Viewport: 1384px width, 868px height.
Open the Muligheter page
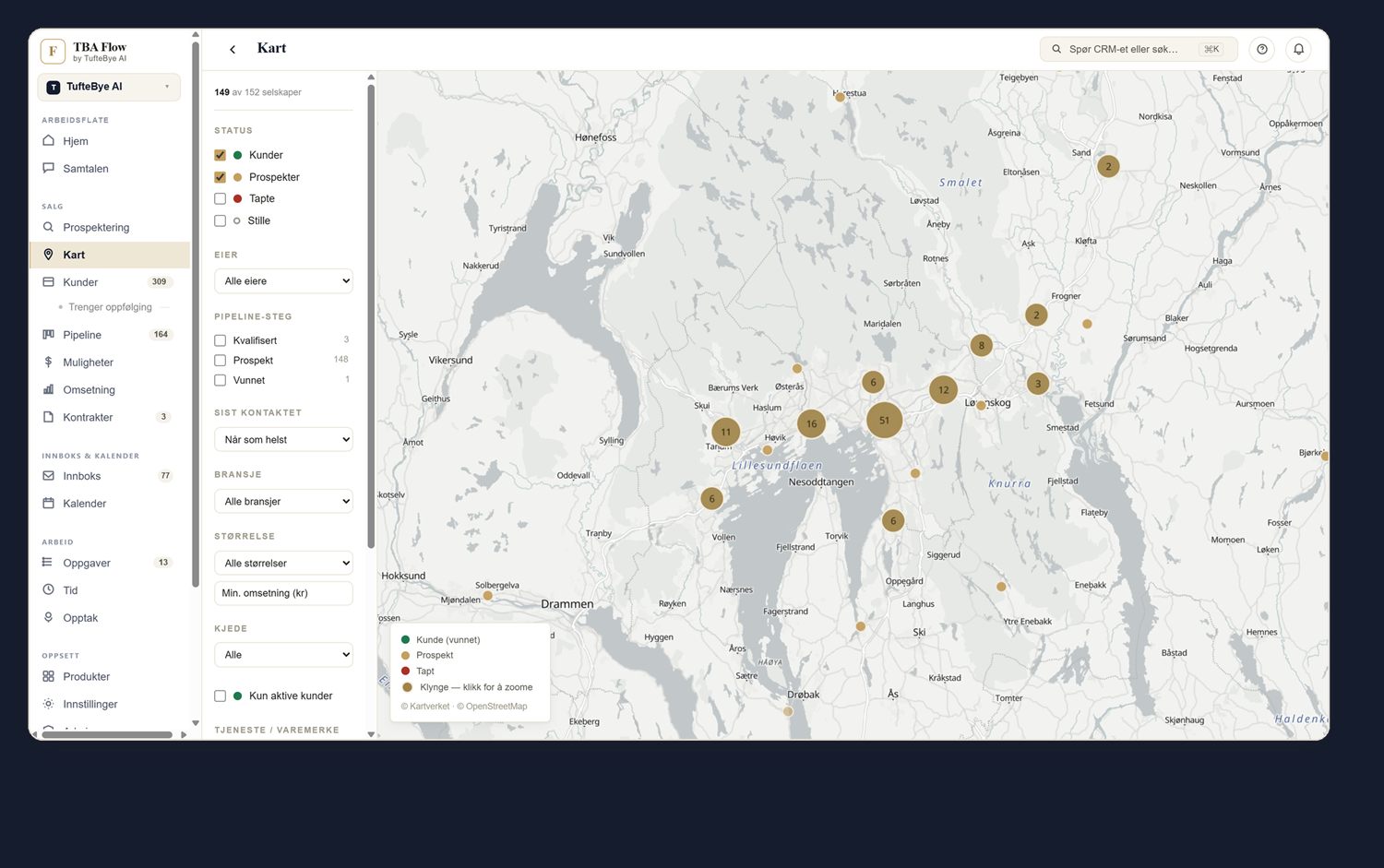pos(109,363)
